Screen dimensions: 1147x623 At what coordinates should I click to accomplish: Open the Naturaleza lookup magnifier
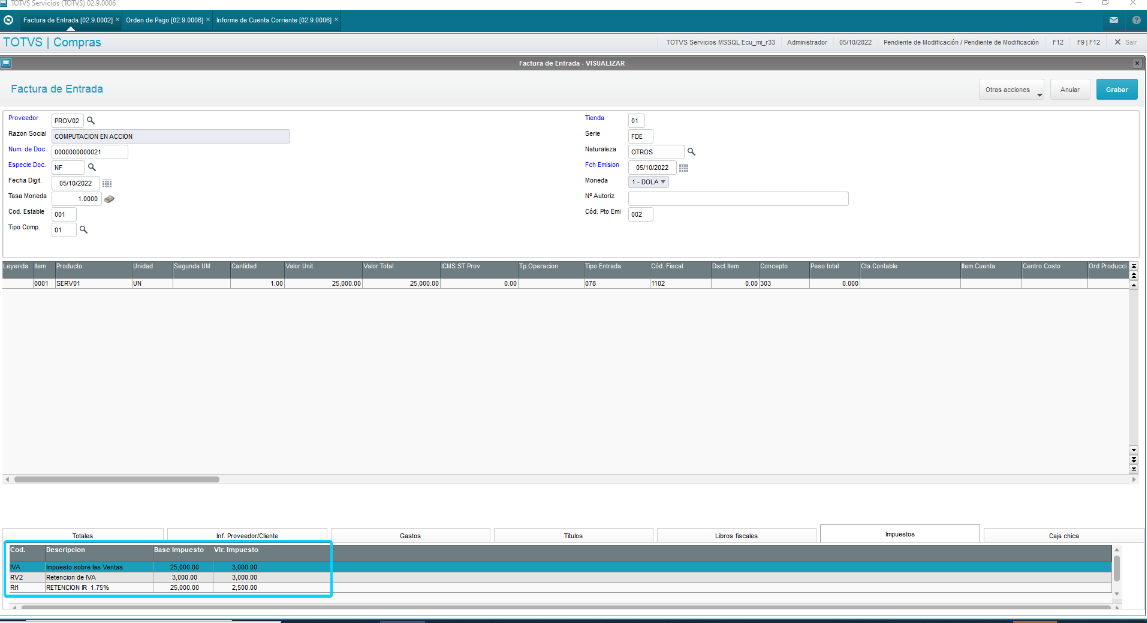coord(691,152)
